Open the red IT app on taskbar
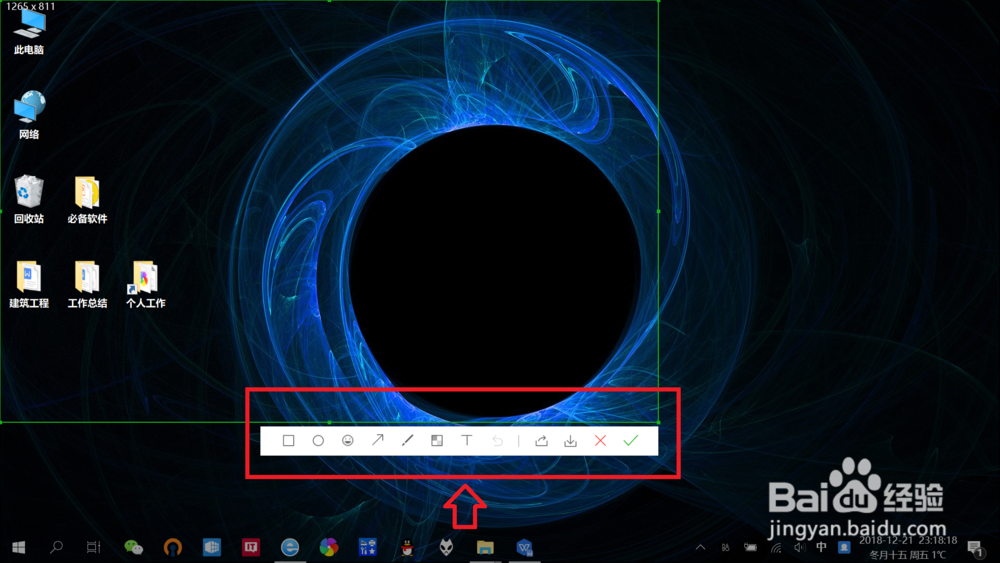The width and height of the screenshot is (1000, 563). coord(251,547)
